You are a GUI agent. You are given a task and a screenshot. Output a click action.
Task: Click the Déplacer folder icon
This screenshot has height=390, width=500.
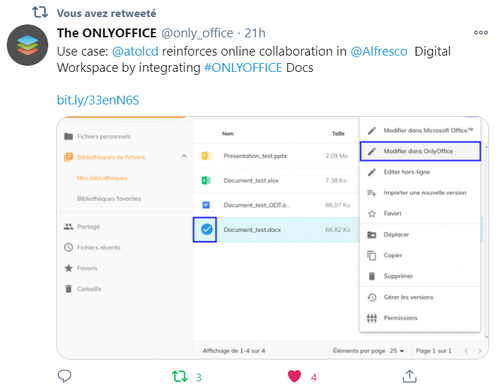coord(372,235)
